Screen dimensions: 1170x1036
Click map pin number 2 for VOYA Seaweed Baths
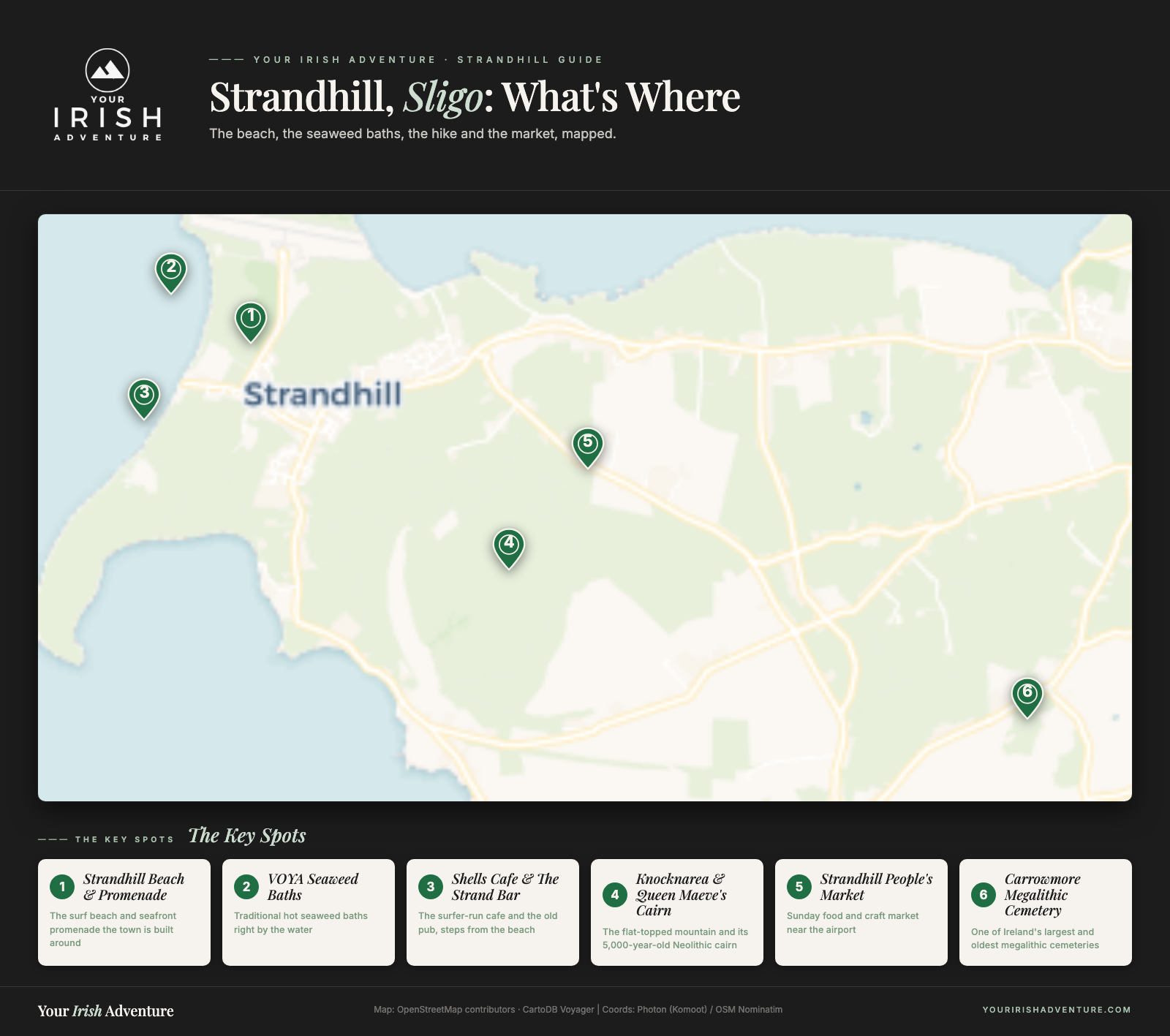coord(171,273)
